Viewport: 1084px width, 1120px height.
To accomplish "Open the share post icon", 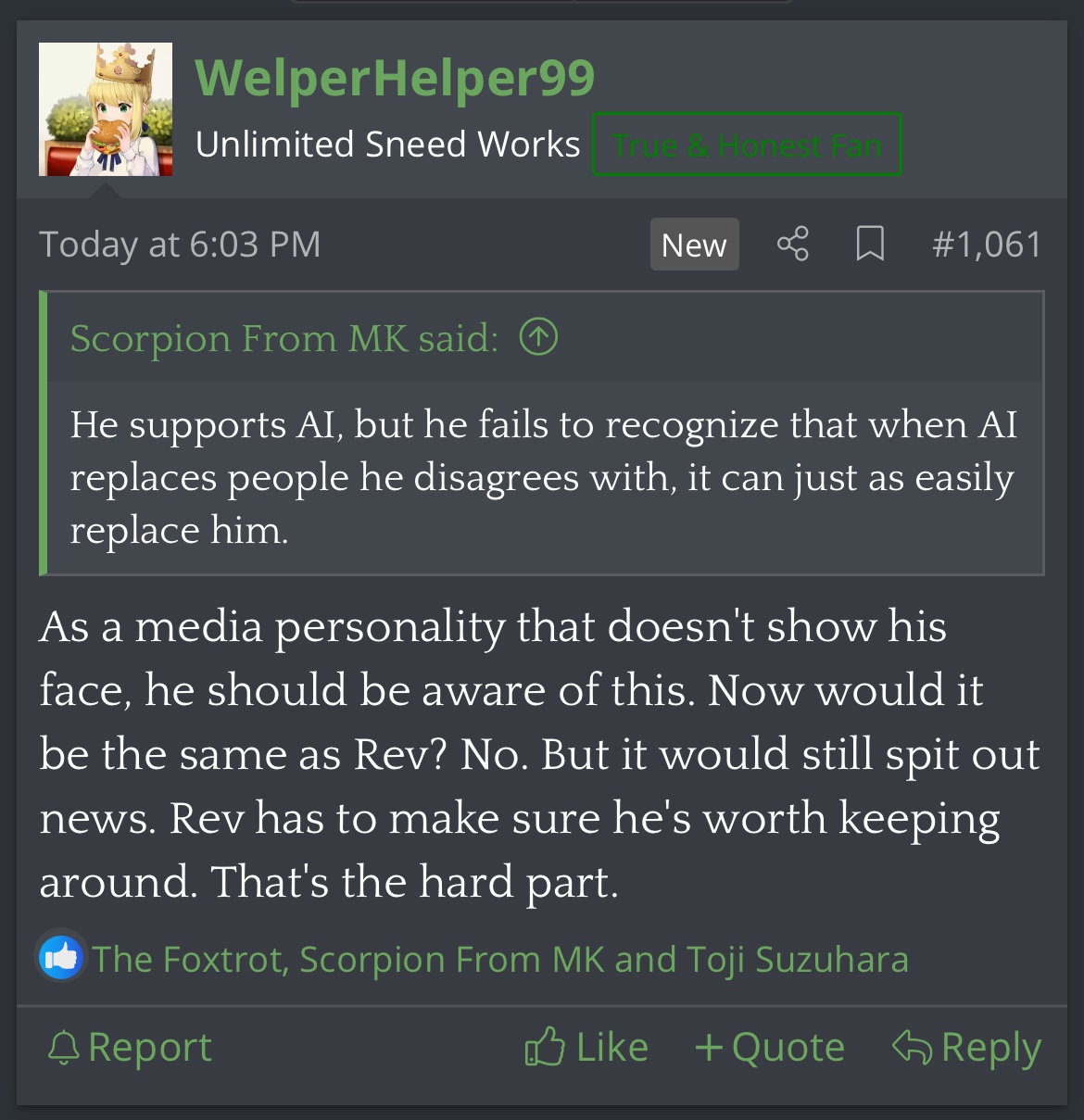I will coord(792,245).
